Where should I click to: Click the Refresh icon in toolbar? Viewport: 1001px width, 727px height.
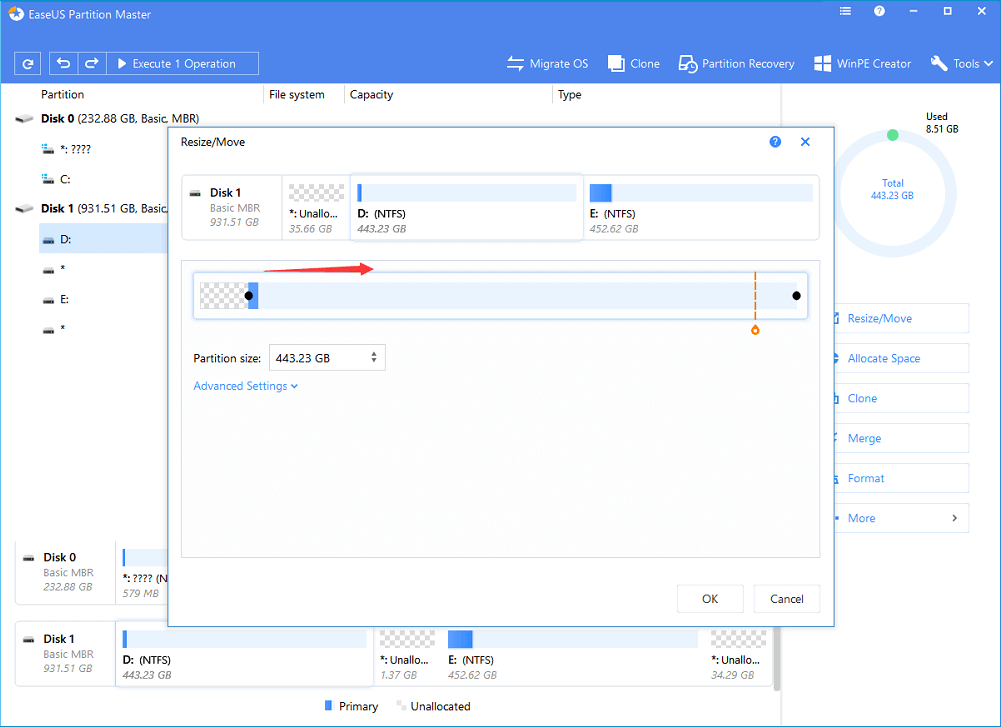28,64
